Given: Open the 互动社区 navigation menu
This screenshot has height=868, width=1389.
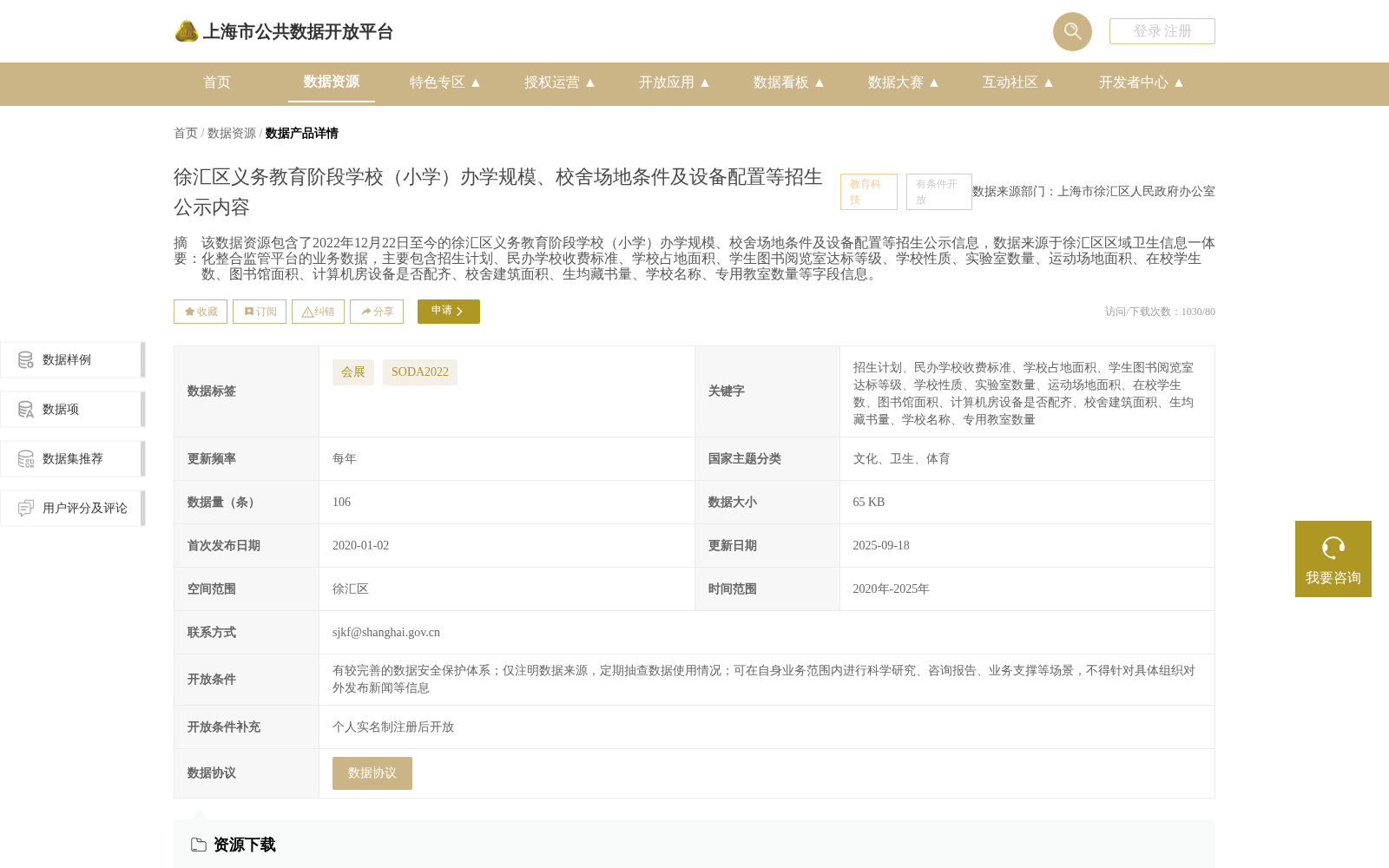Looking at the screenshot, I should tap(1017, 82).
